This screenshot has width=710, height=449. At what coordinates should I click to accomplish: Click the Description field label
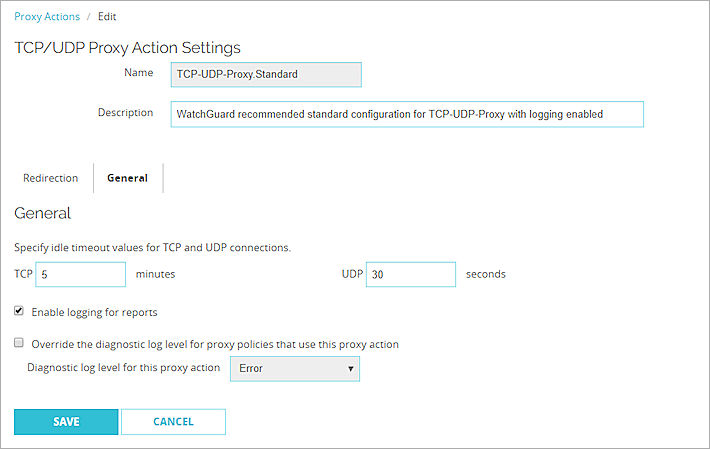pyautogui.click(x=125, y=113)
